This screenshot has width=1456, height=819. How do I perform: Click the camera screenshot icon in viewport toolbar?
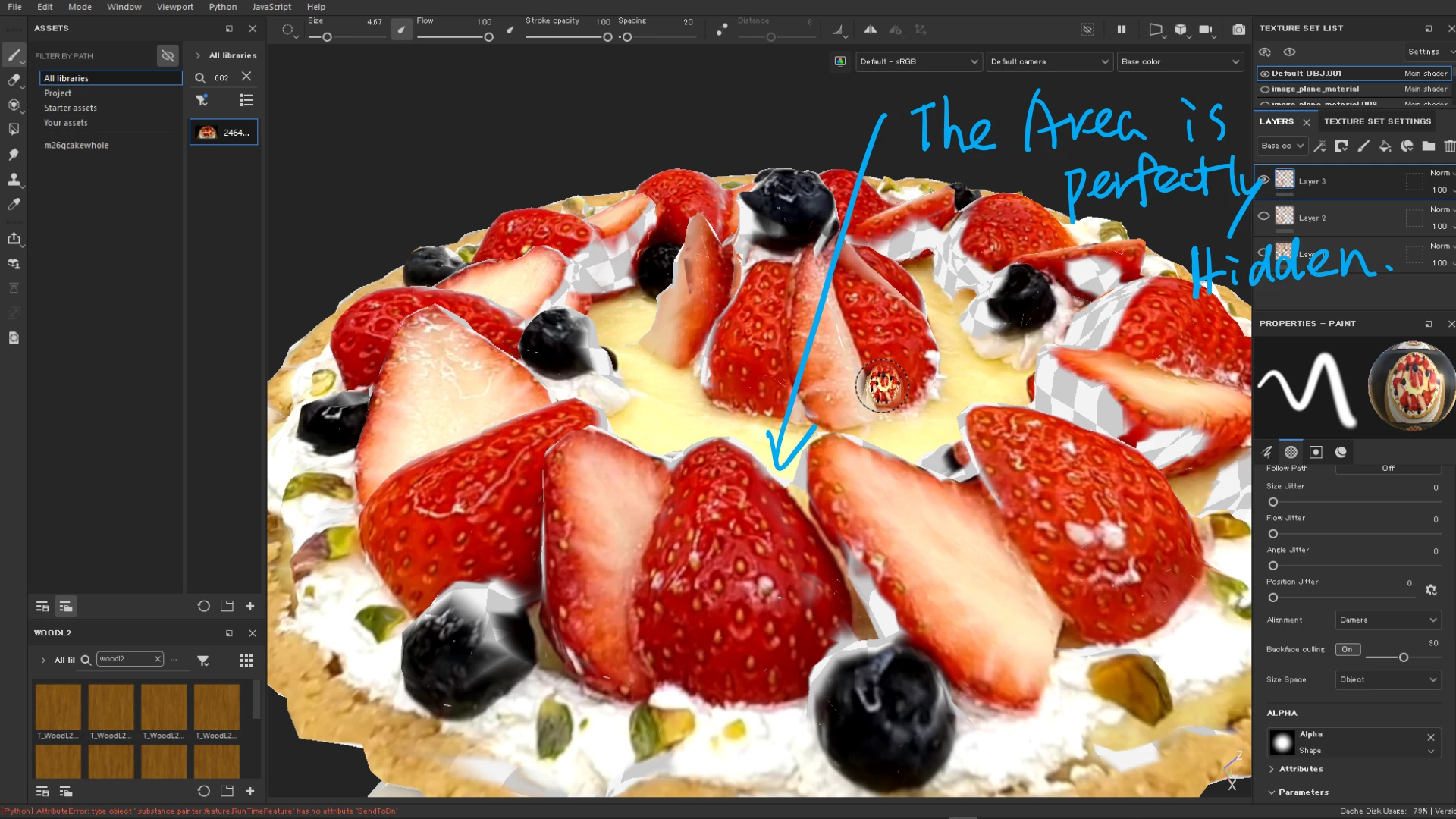pyautogui.click(x=1238, y=30)
